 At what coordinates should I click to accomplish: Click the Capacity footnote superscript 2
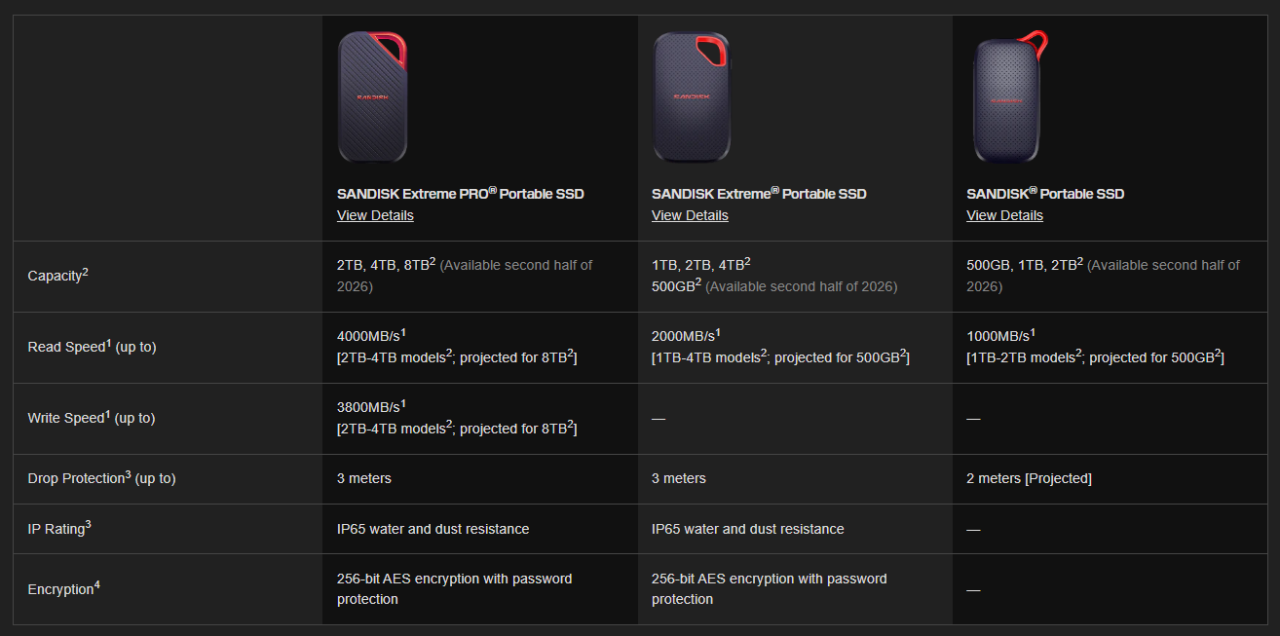coord(86,270)
